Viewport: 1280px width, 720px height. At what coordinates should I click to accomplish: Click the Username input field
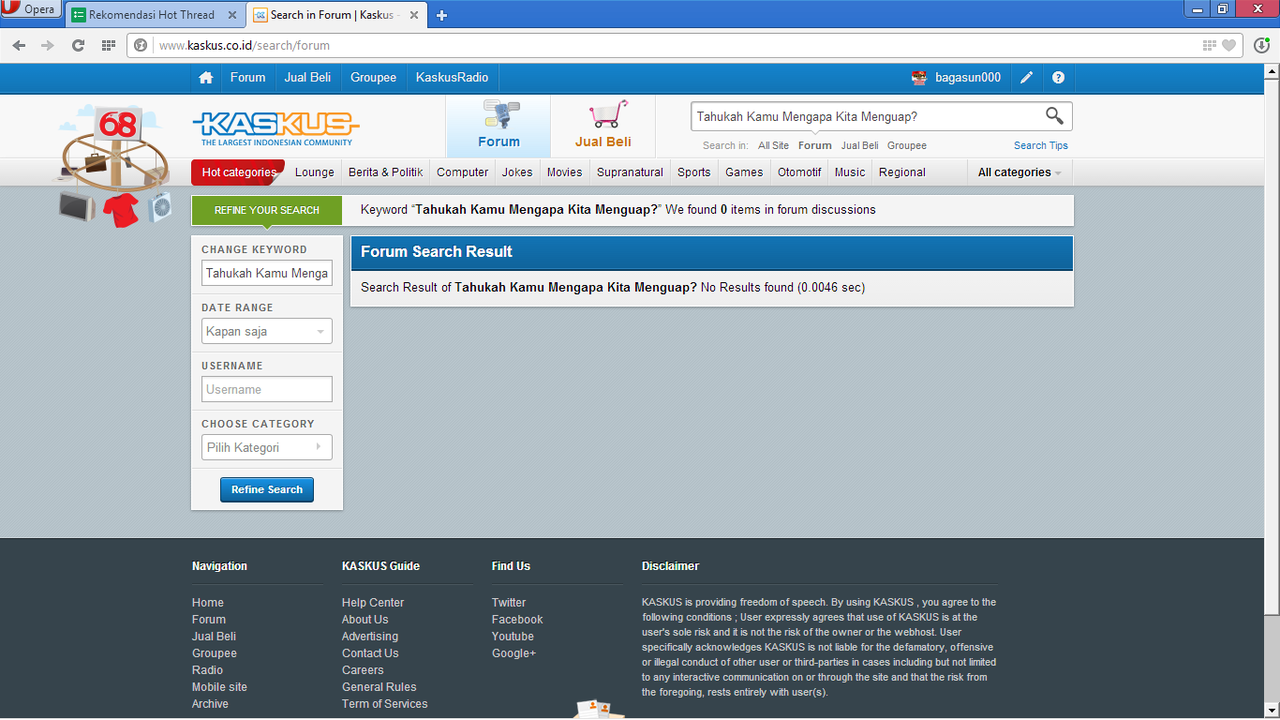pos(266,389)
